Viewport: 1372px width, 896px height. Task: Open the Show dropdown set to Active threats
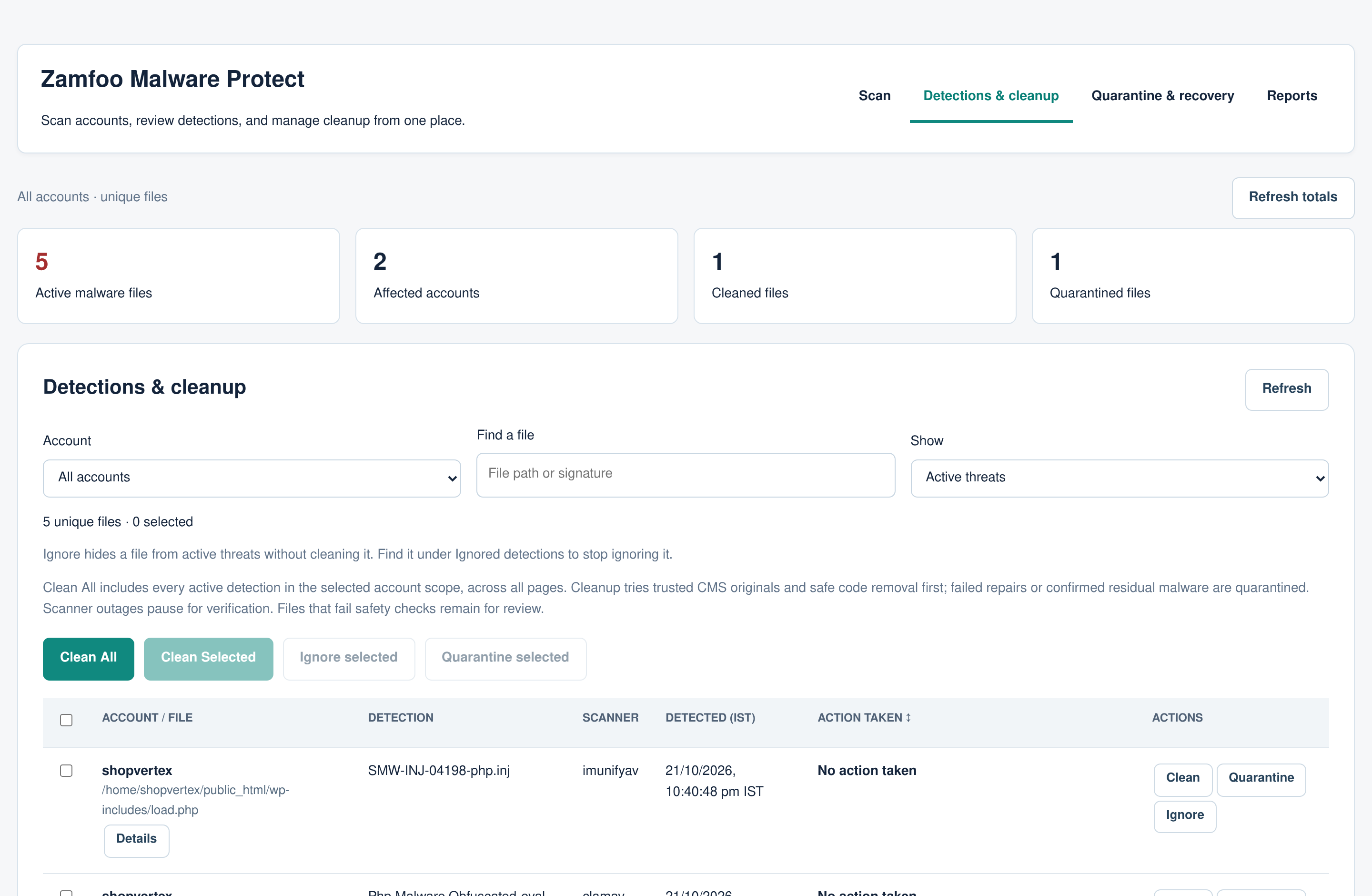[x=1119, y=478]
